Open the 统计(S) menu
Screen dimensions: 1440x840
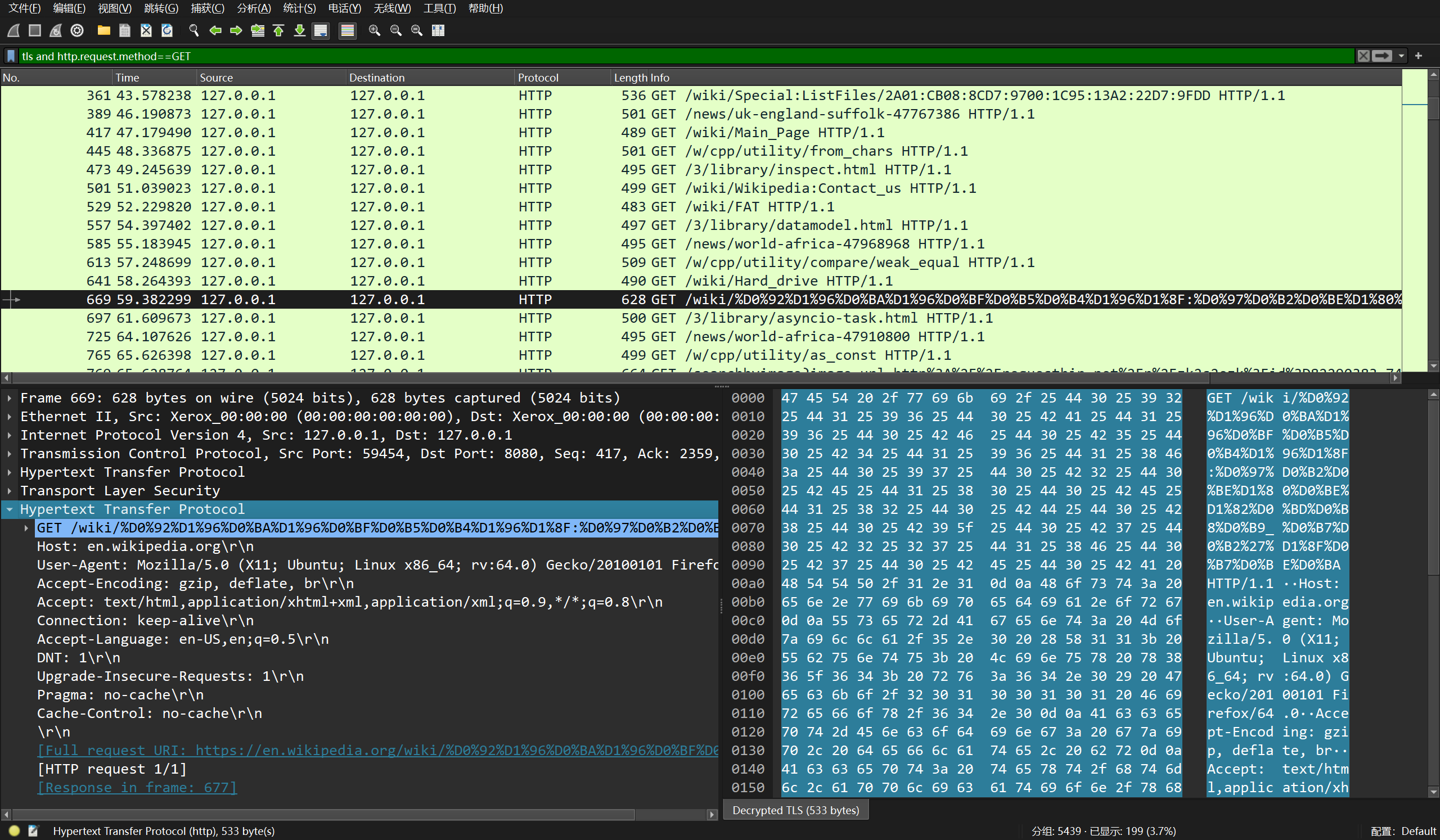[x=299, y=8]
